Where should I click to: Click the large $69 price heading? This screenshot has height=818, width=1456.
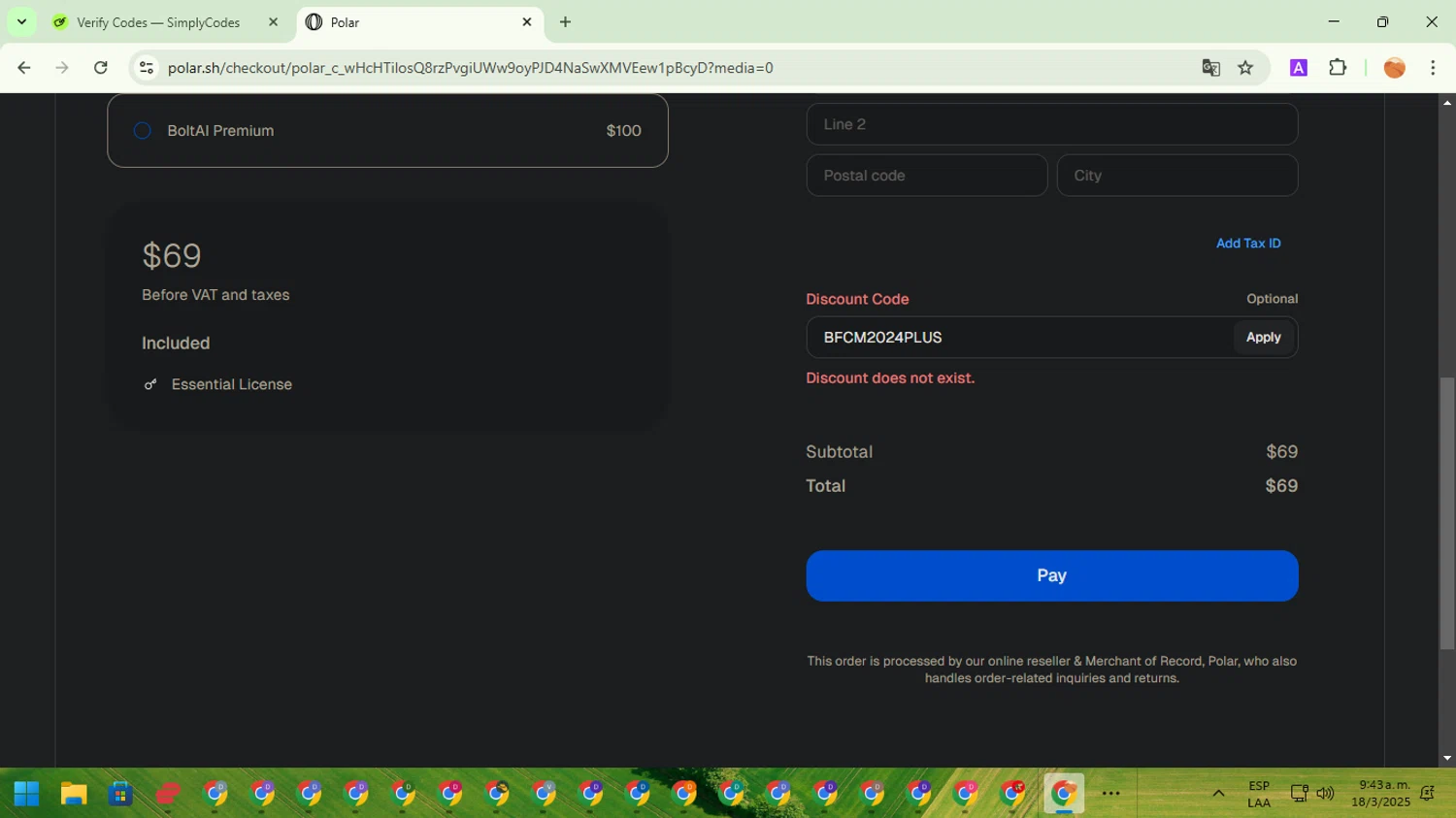click(172, 255)
